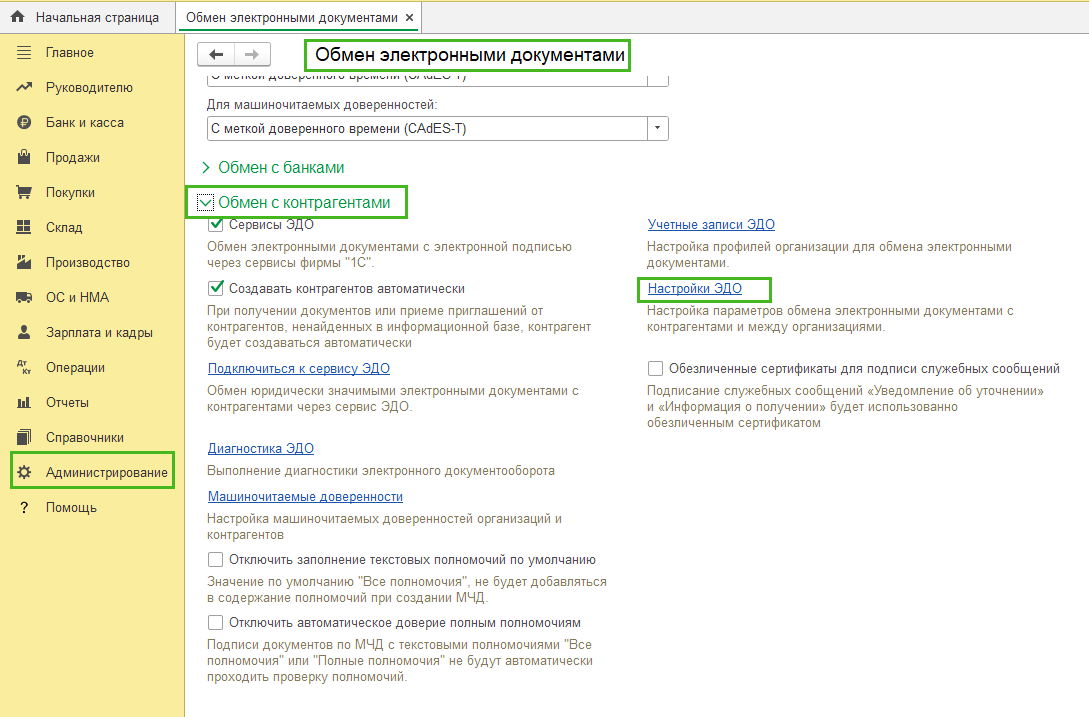Click the shopping bag icon for Продажи
The width and height of the screenshot is (1089, 717).
[x=24, y=157]
